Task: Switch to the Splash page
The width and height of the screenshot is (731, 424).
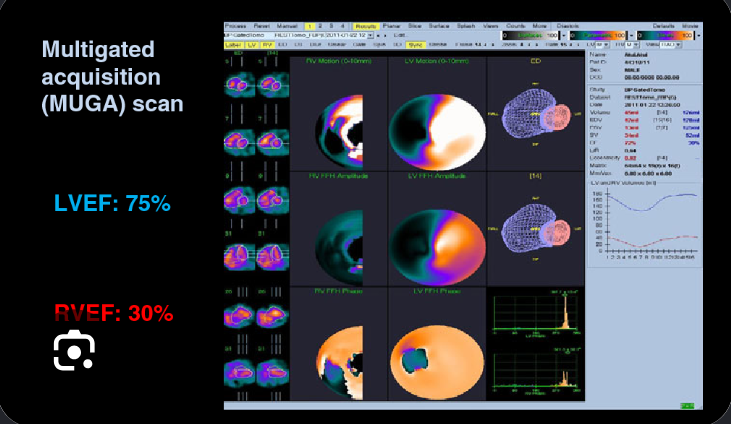Action: [x=466, y=26]
